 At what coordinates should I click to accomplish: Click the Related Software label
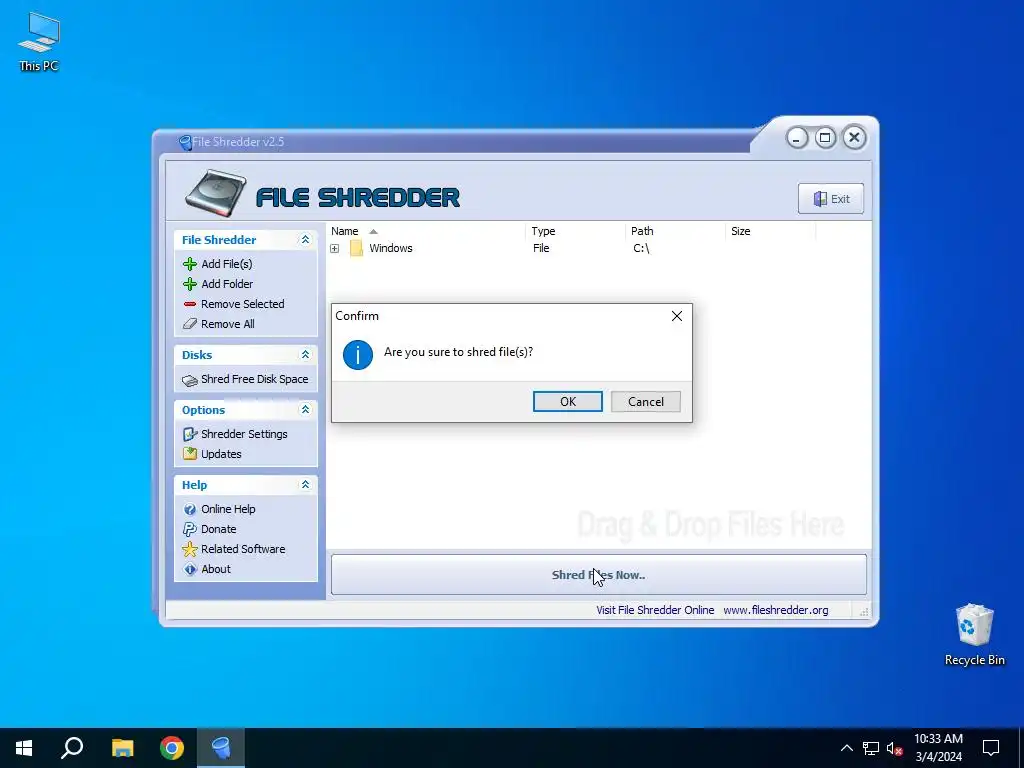(243, 549)
